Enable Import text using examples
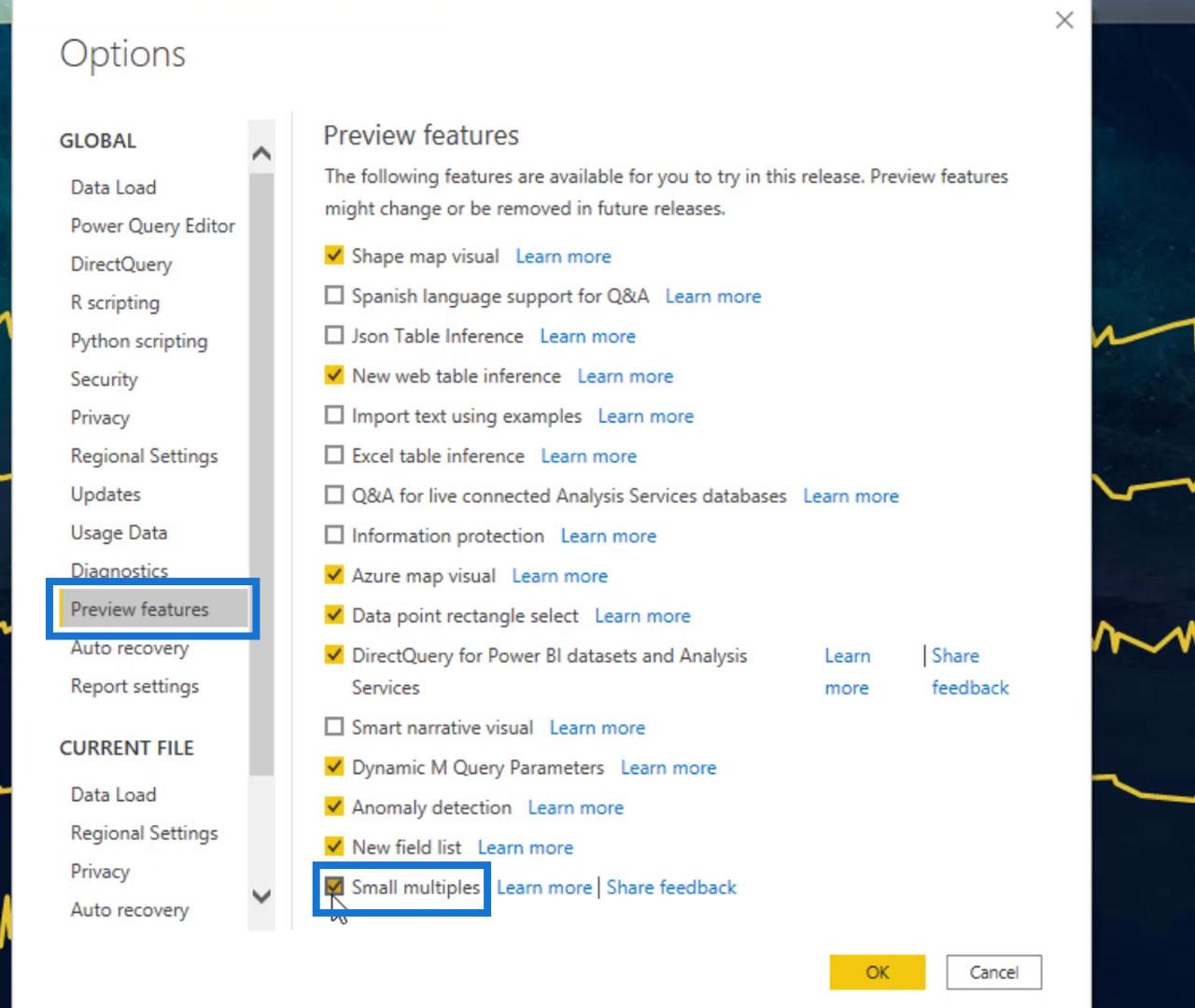 coord(333,415)
